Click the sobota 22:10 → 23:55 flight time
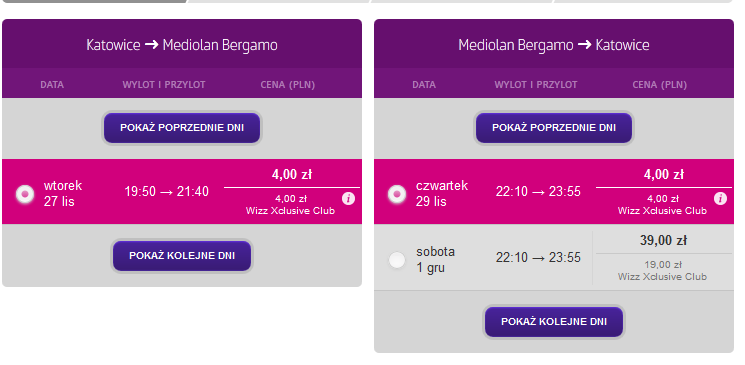Image resolution: width=745 pixels, height=365 pixels. [x=538, y=258]
